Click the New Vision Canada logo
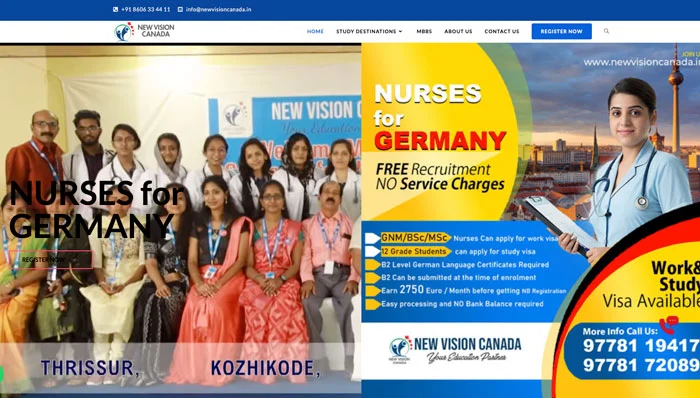This screenshot has width=700, height=398. click(x=144, y=32)
